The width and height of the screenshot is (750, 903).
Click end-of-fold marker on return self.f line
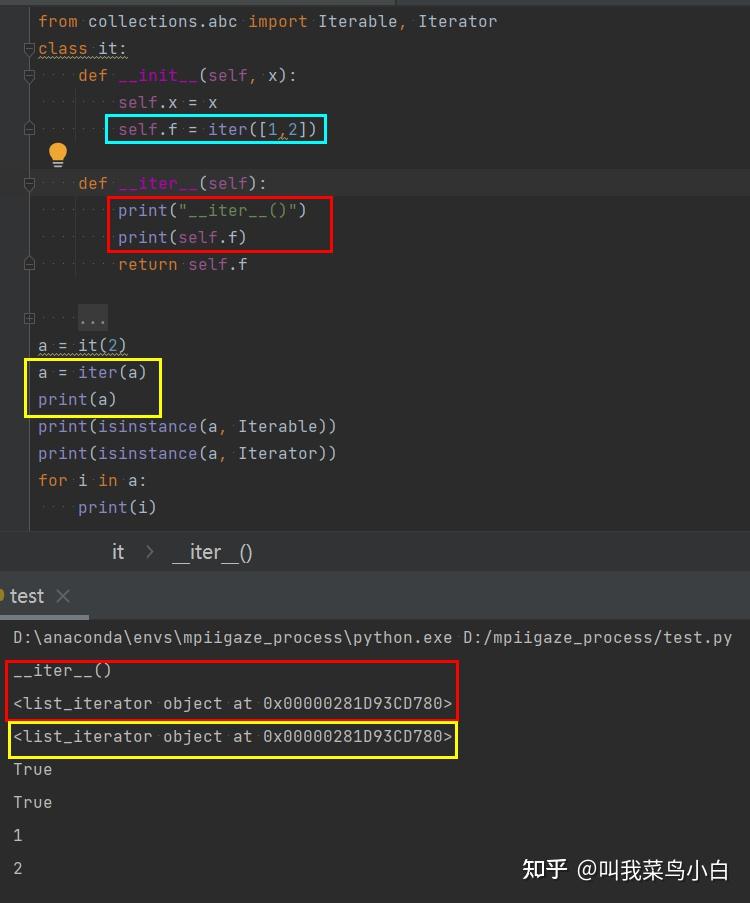pyautogui.click(x=29, y=264)
